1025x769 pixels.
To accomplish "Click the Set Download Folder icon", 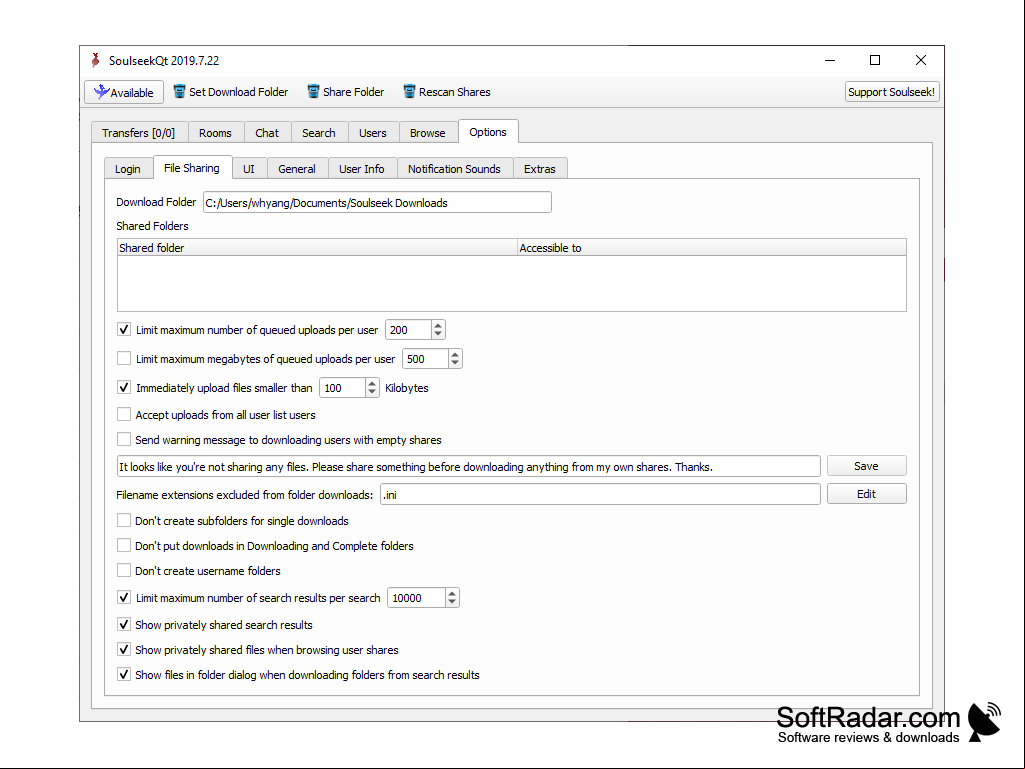I will (179, 92).
